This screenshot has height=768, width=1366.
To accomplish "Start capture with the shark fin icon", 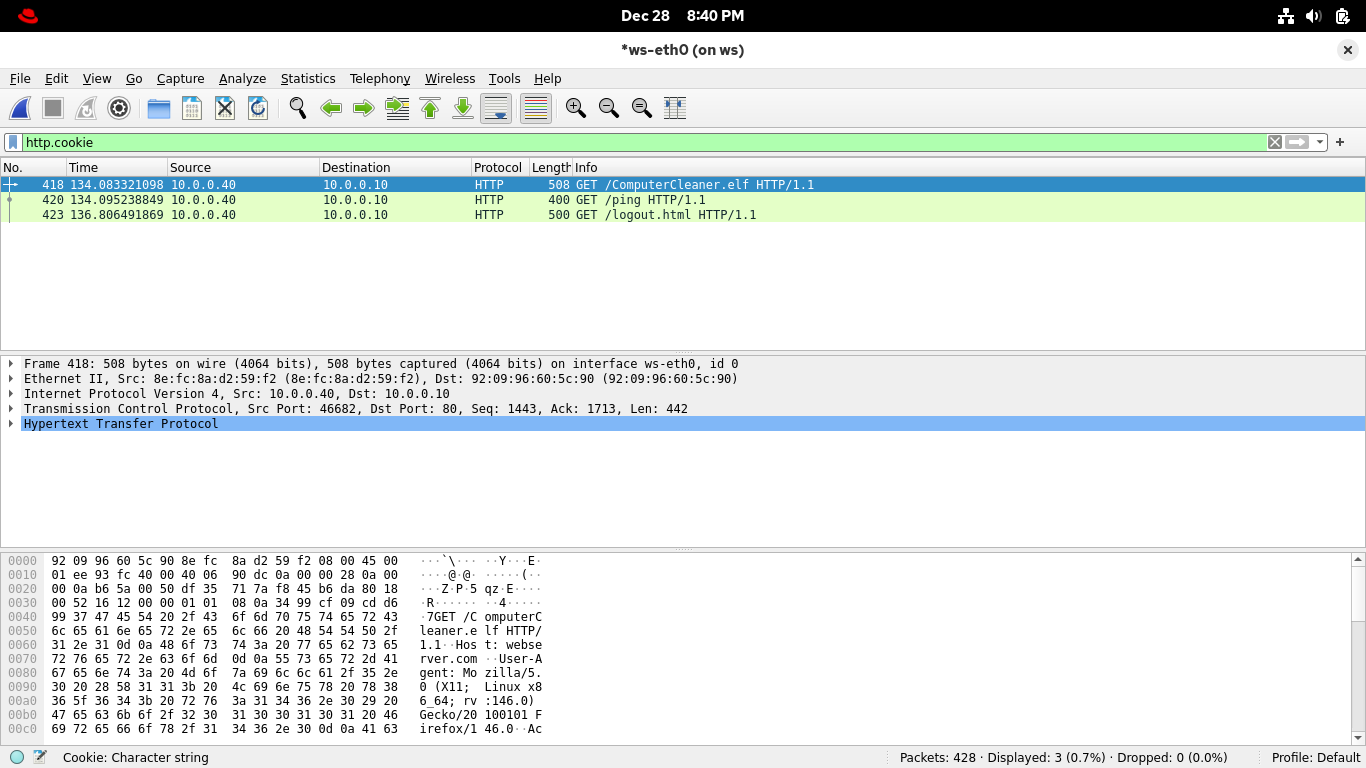I will pos(20,108).
